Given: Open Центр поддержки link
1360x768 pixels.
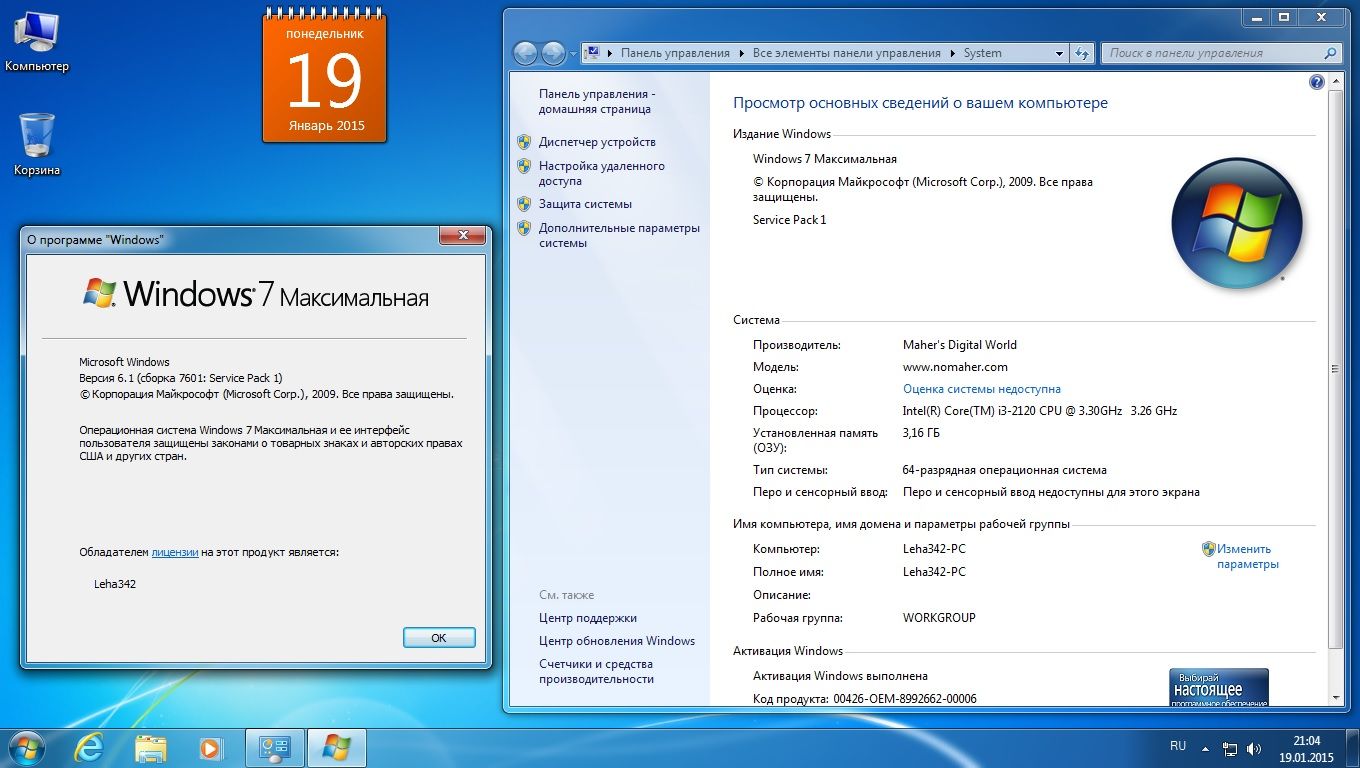Looking at the screenshot, I should pyautogui.click(x=587, y=618).
